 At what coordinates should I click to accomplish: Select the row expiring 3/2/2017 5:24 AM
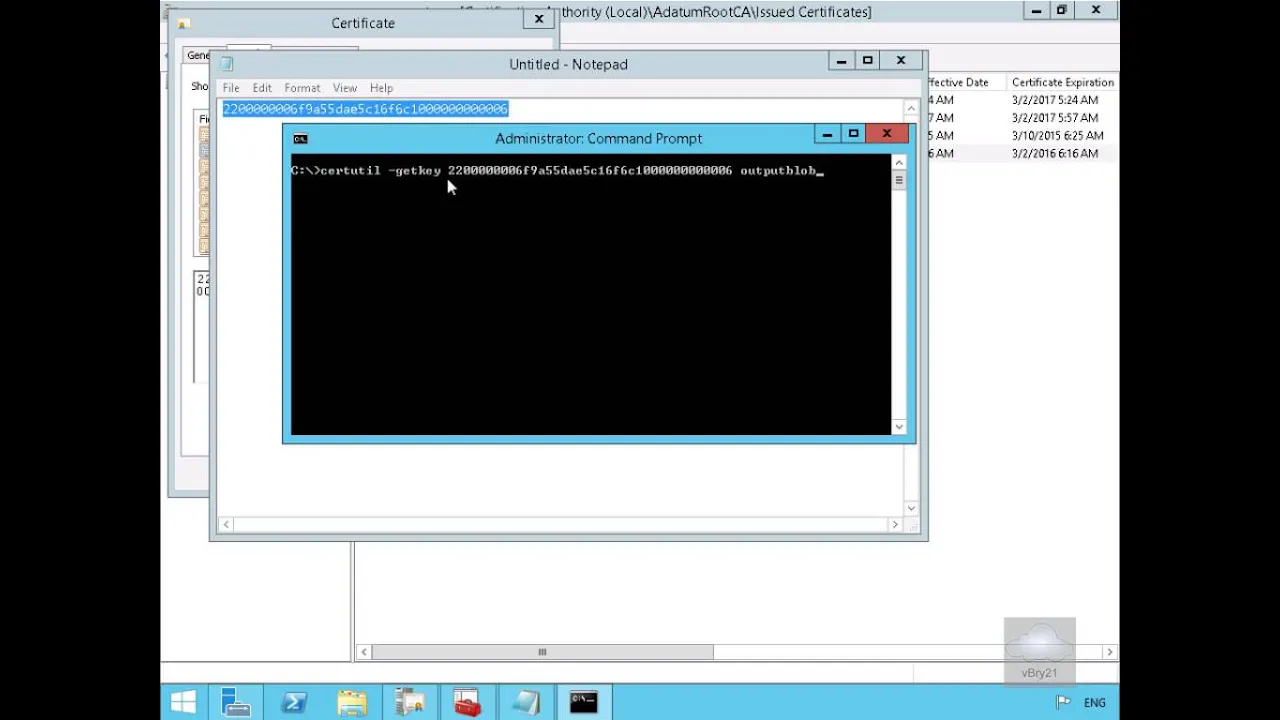coord(1025,100)
